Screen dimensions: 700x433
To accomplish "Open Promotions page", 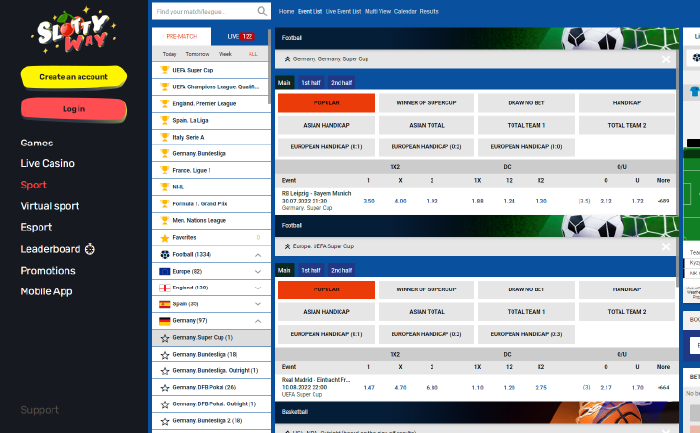I will coord(48,271).
